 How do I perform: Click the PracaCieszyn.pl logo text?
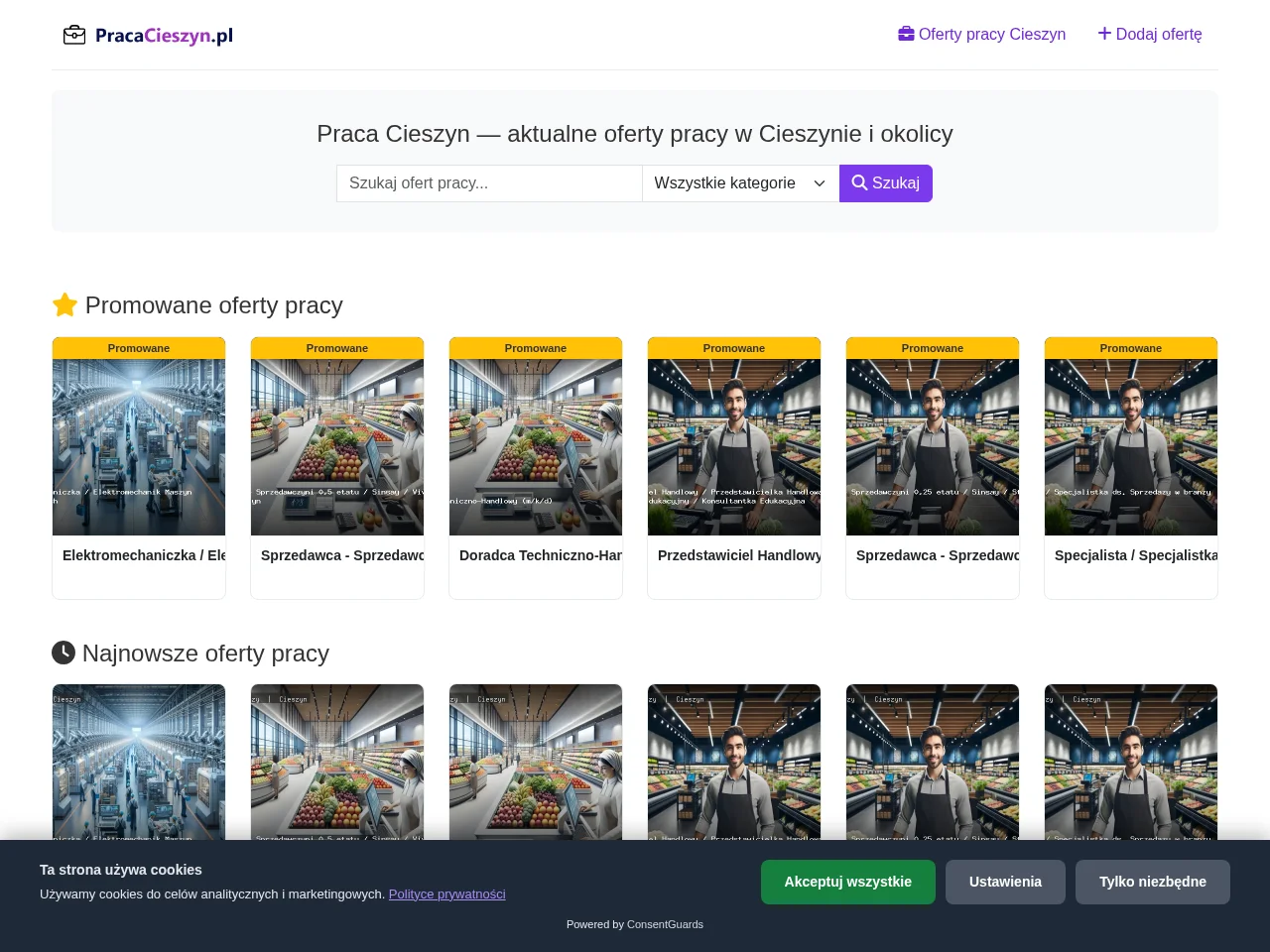point(164,36)
